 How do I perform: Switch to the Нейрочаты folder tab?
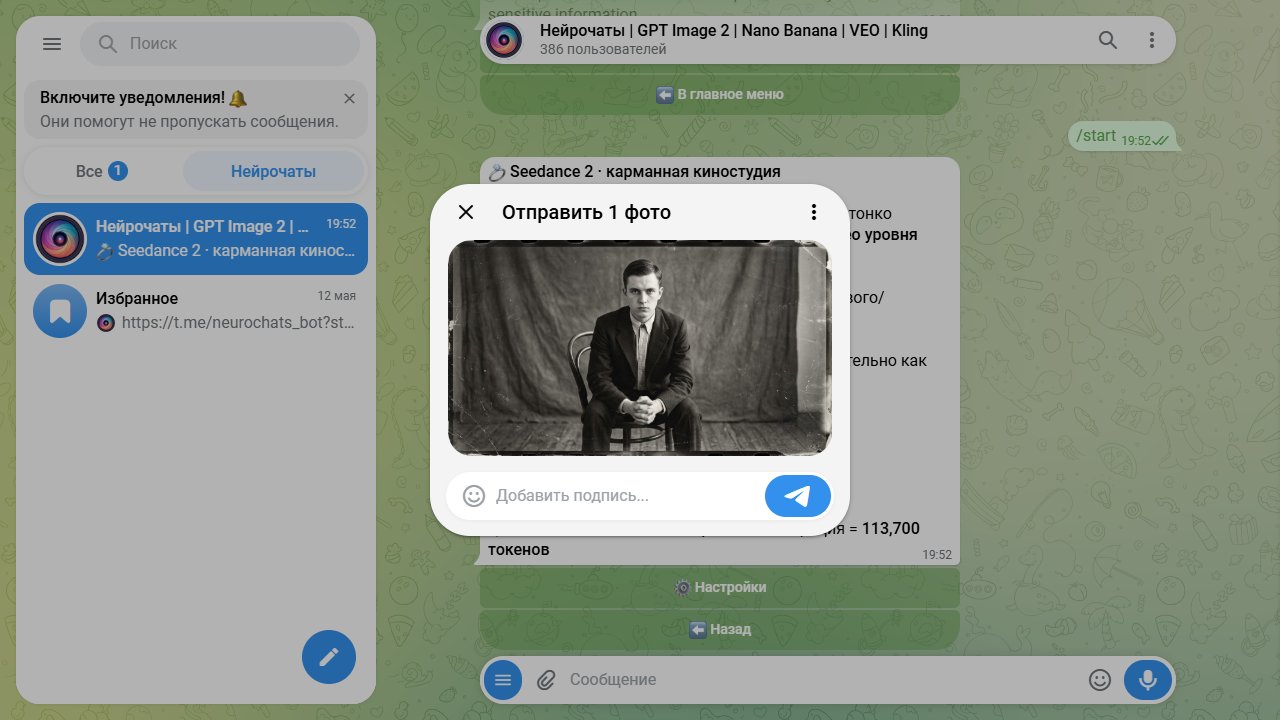pos(273,171)
